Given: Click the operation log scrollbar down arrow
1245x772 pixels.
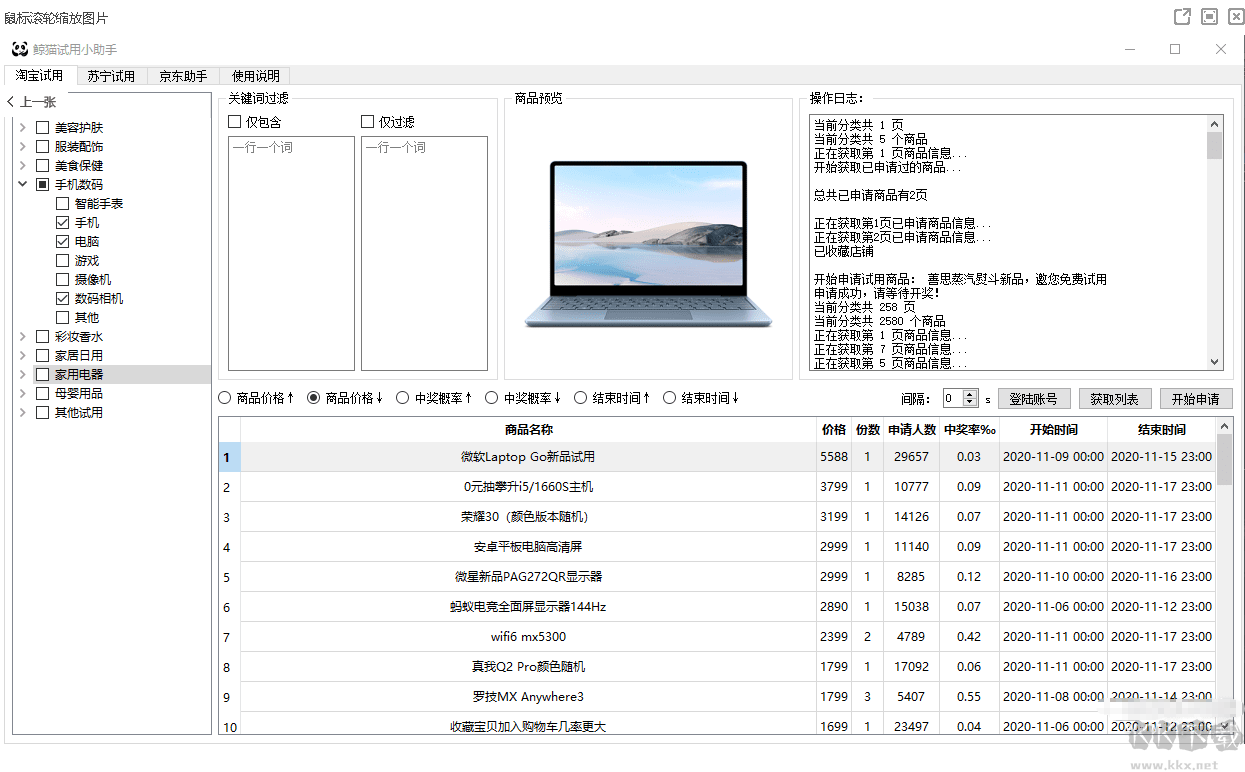Looking at the screenshot, I should 1215,363.
